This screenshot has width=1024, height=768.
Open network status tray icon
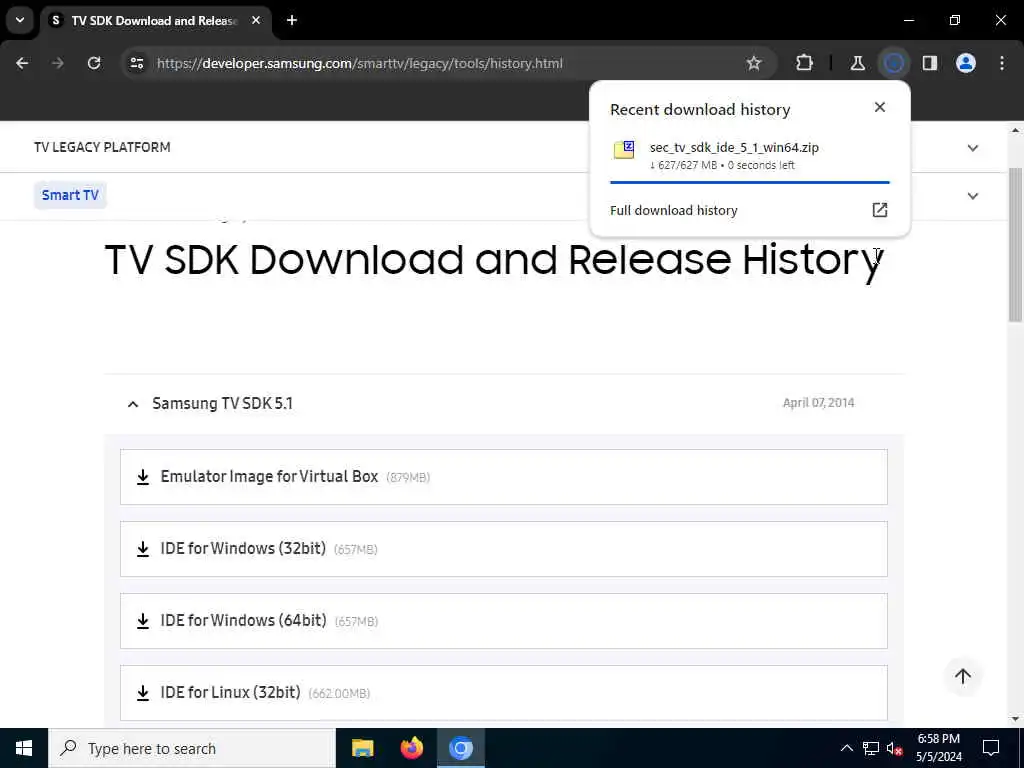pyautogui.click(x=871, y=748)
